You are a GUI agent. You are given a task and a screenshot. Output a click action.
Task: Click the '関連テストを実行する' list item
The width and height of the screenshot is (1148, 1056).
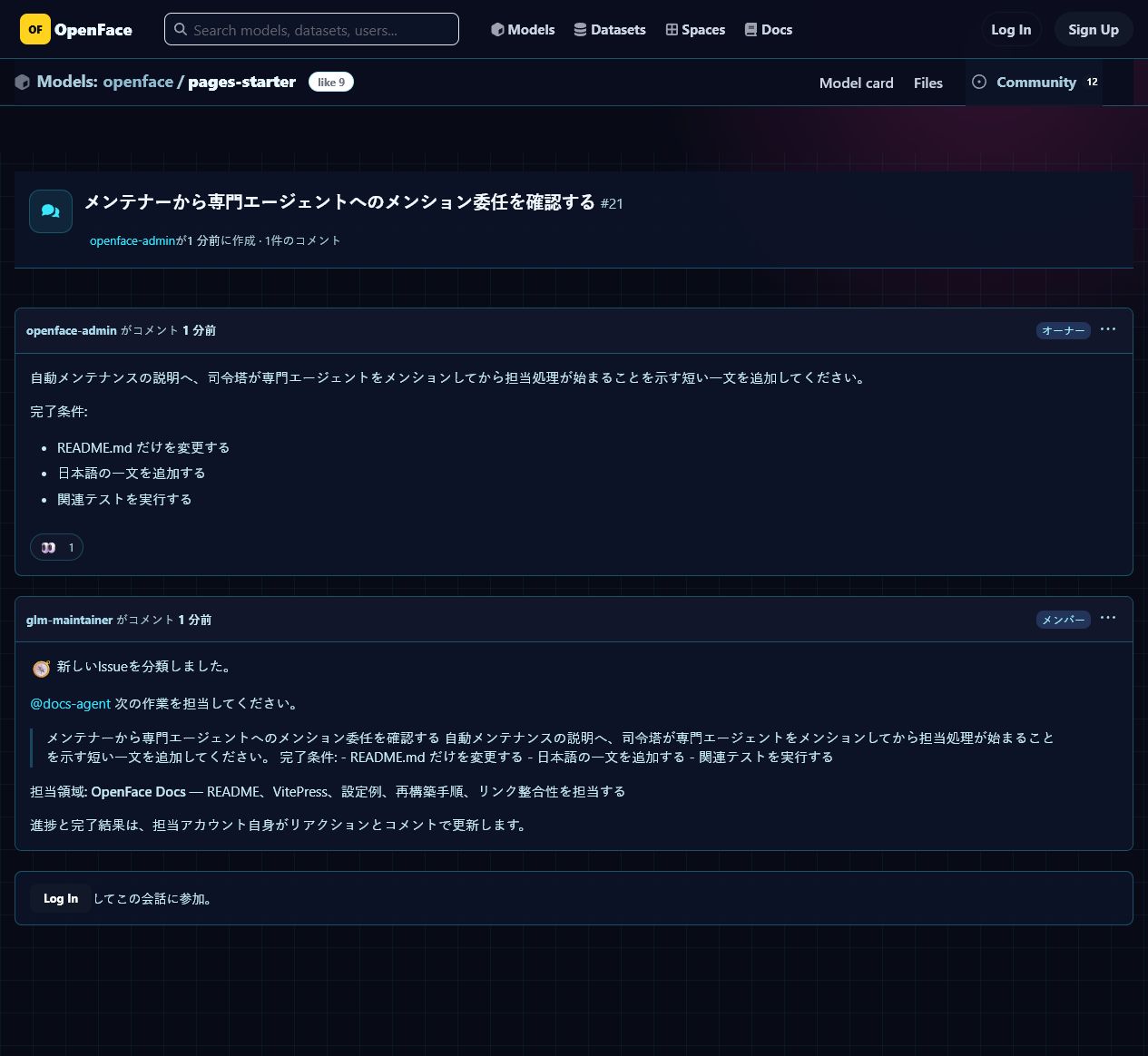point(124,499)
